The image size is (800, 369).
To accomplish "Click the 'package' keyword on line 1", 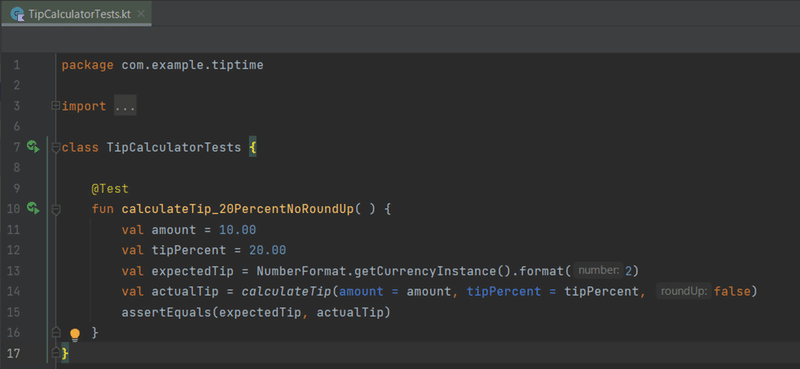I will click(x=87, y=65).
